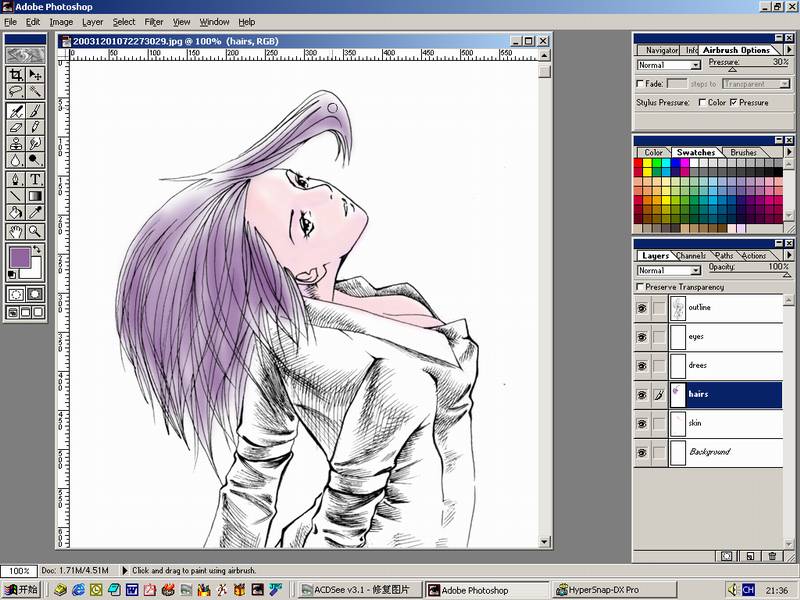This screenshot has width=800, height=600.
Task: Select the outline layer thumbnail
Action: (x=678, y=308)
